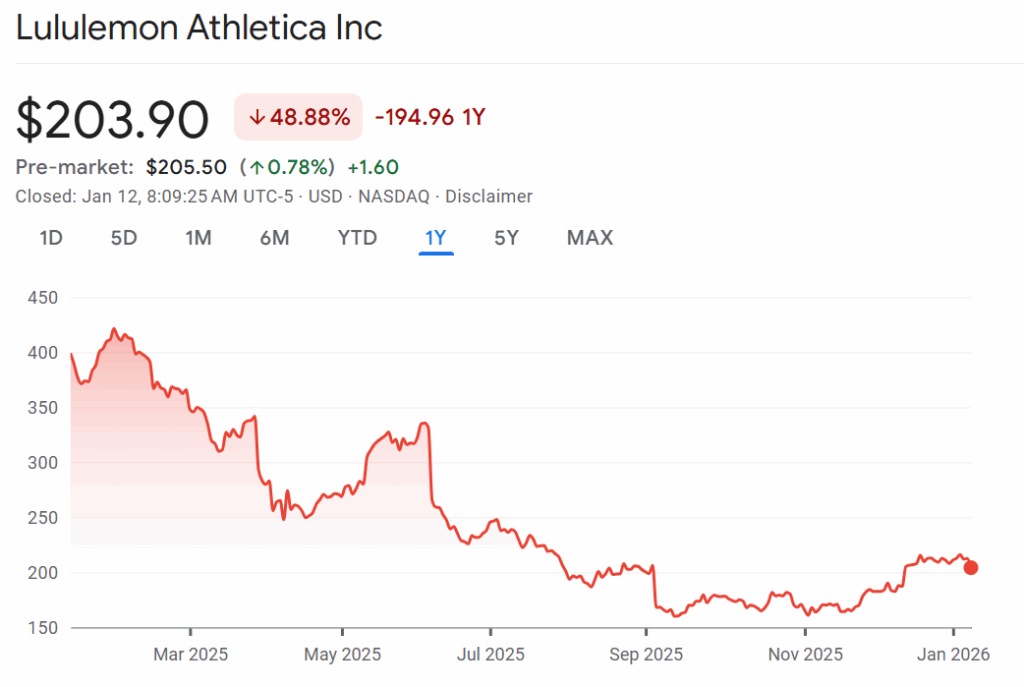Click the active 1Y tab
The width and height of the screenshot is (1024, 687).
click(436, 238)
